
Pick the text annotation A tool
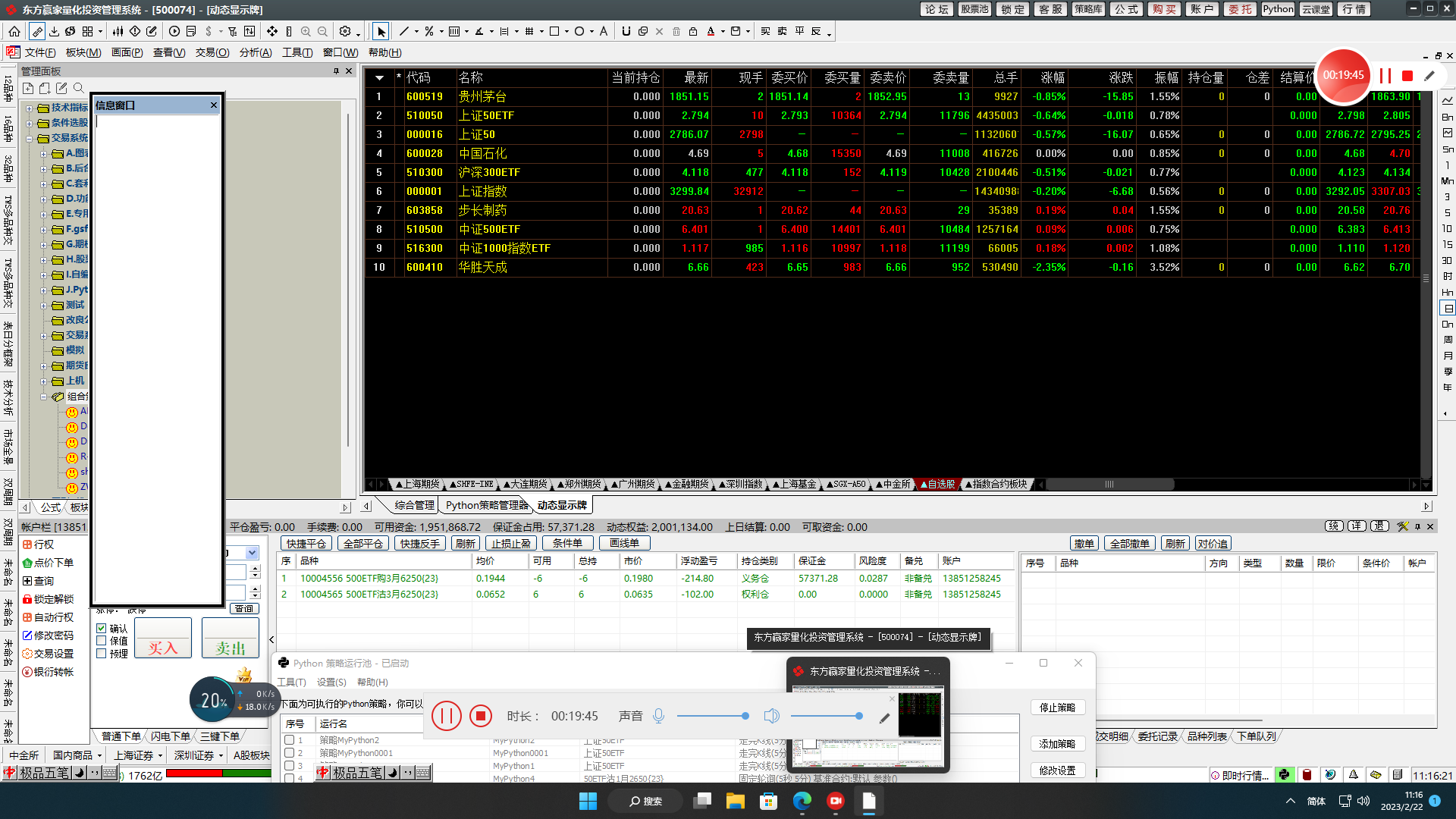[x=604, y=31]
